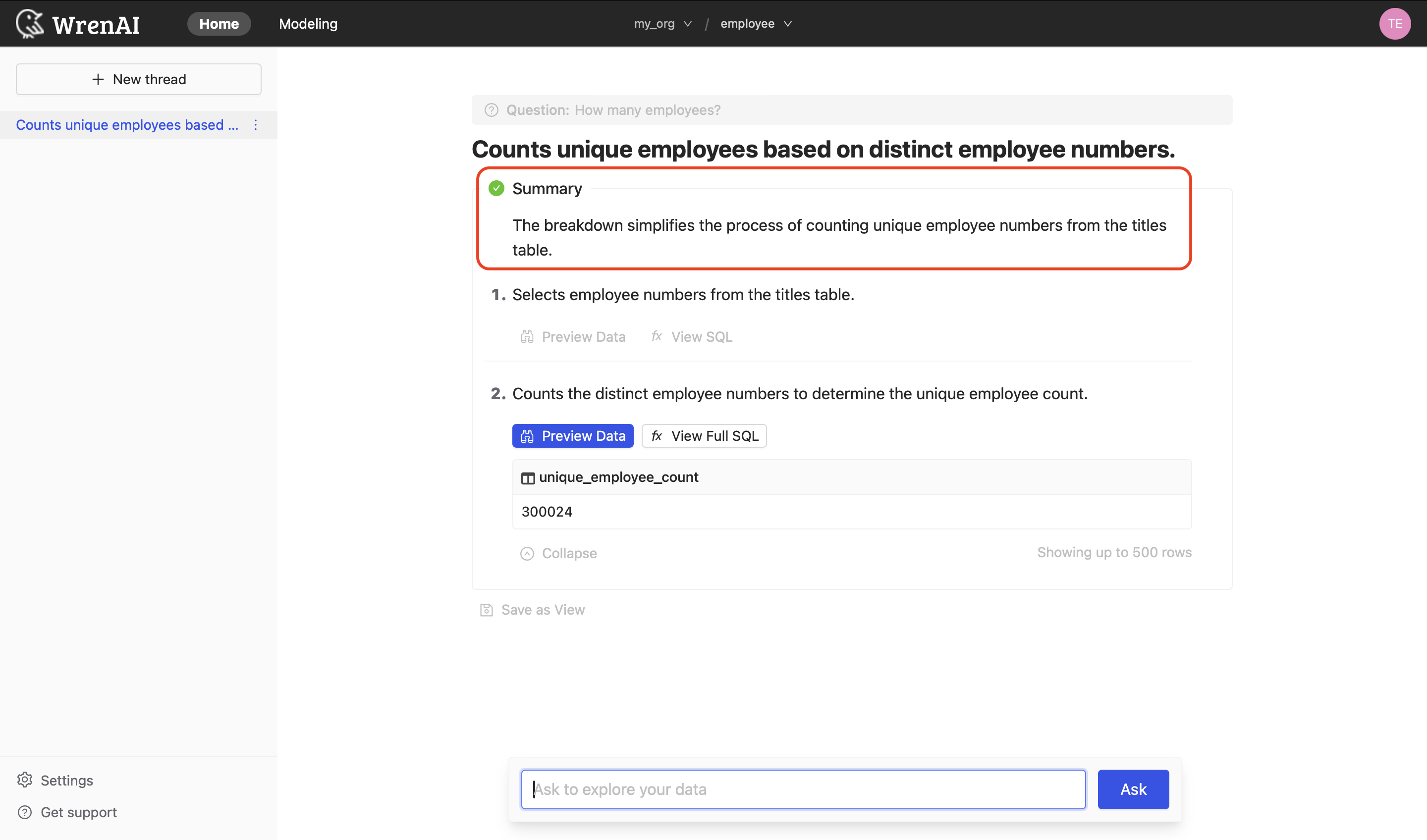1427x840 pixels.
Task: Click the Counts unique employees thread item
Action: coord(128,124)
